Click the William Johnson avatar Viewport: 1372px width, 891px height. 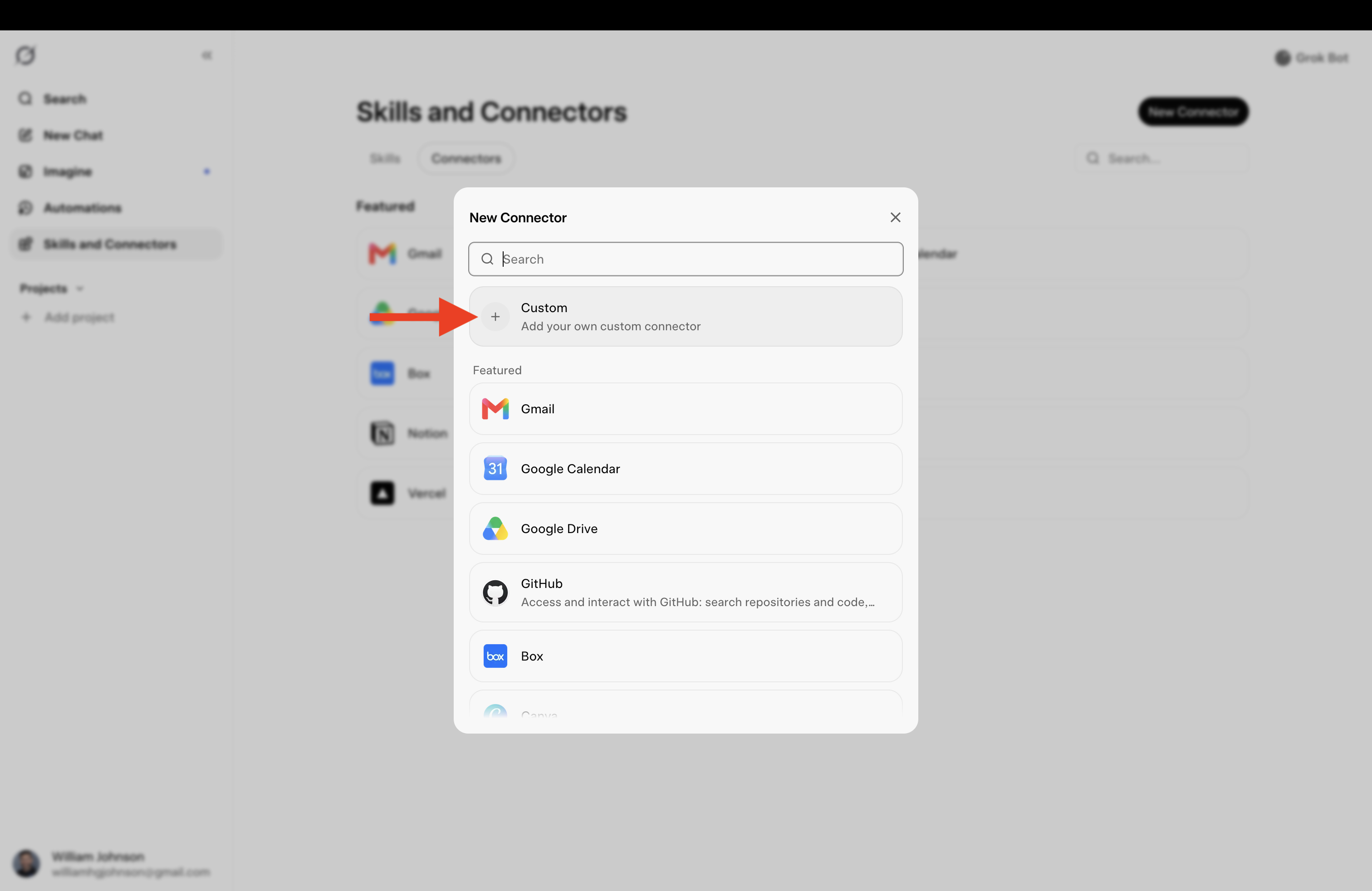pos(26,863)
